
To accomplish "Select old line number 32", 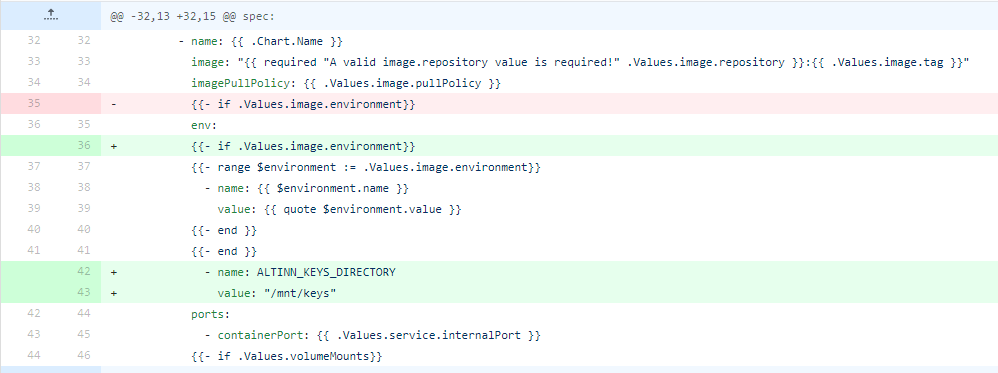I will coord(33,41).
